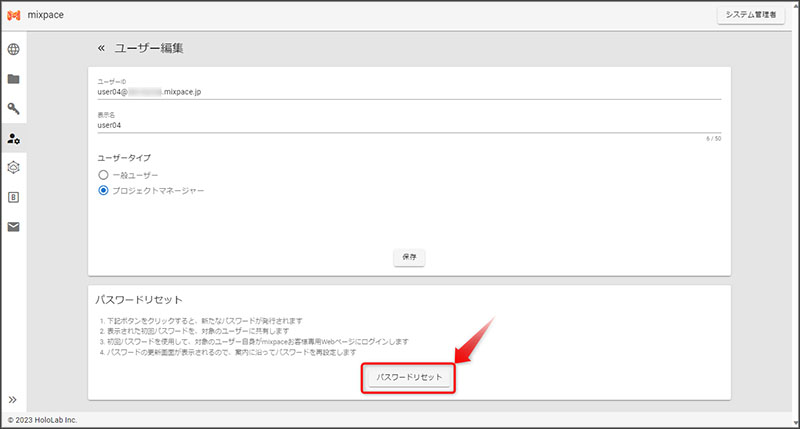Click the 保存 button
This screenshot has width=800, height=429.
tap(409, 257)
